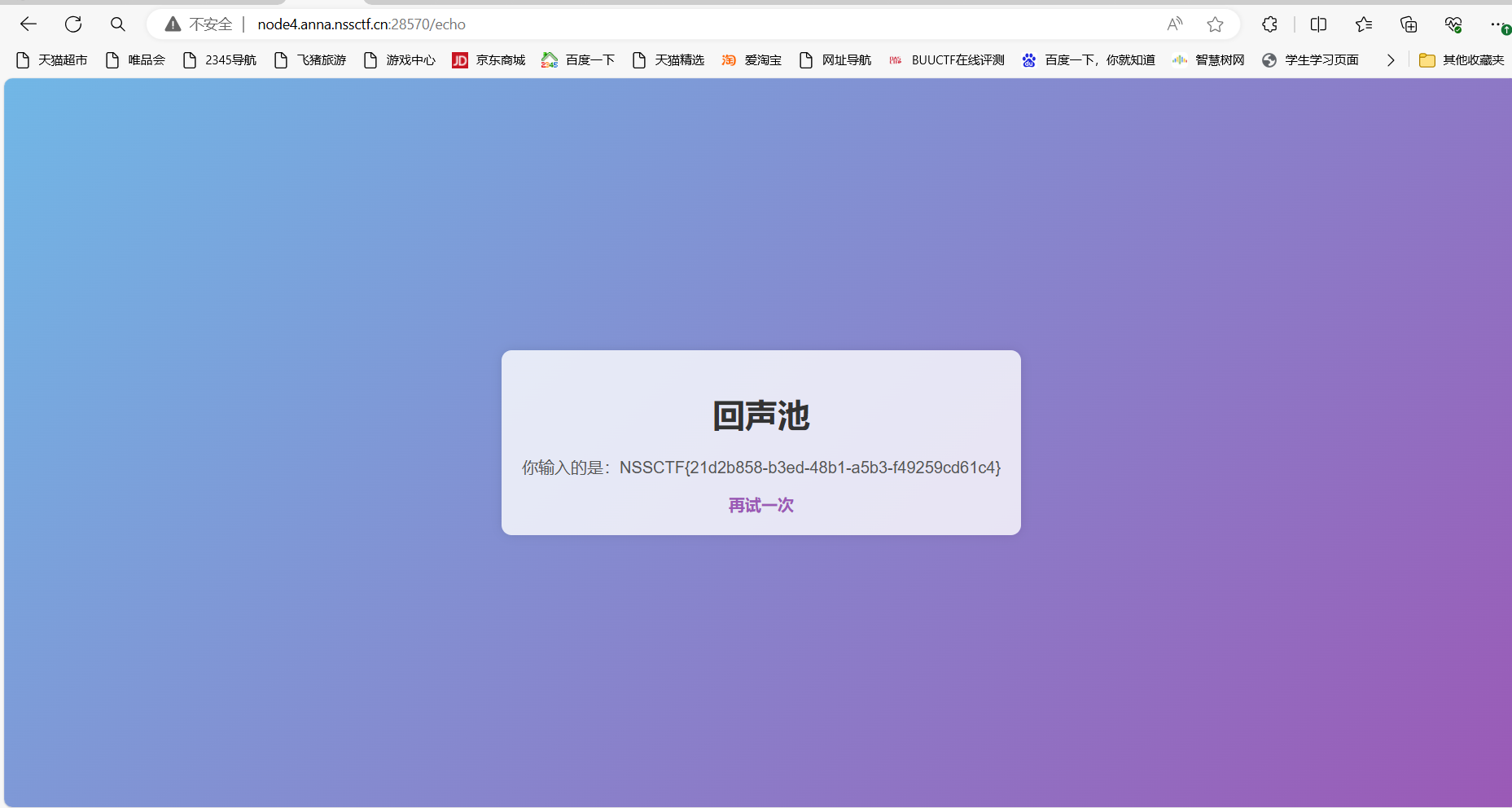Open the 2345导航 bookmark

(220, 60)
